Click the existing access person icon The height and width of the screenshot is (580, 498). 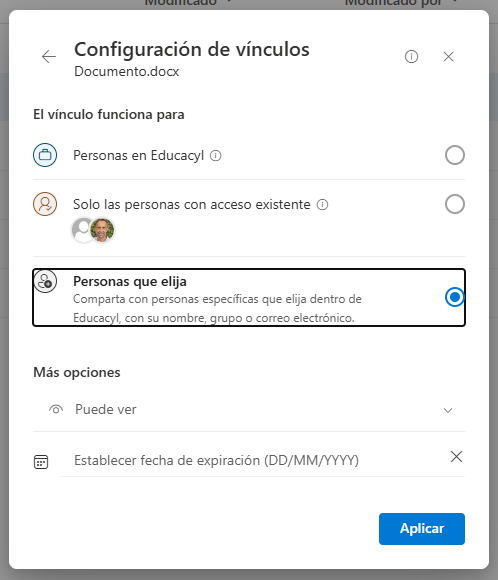click(45, 204)
